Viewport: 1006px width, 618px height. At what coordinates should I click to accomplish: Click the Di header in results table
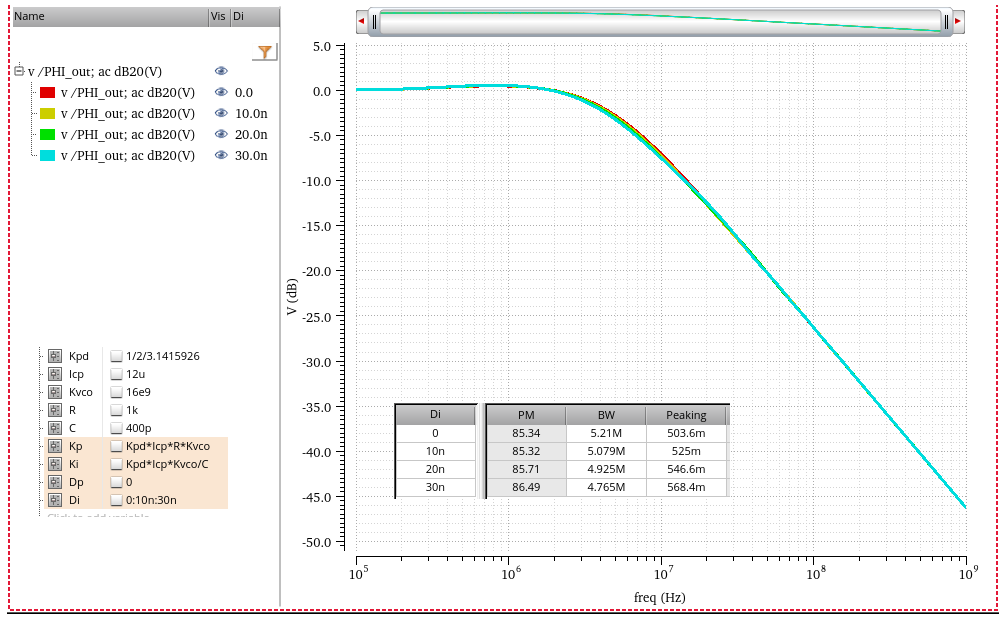pyautogui.click(x=435, y=415)
